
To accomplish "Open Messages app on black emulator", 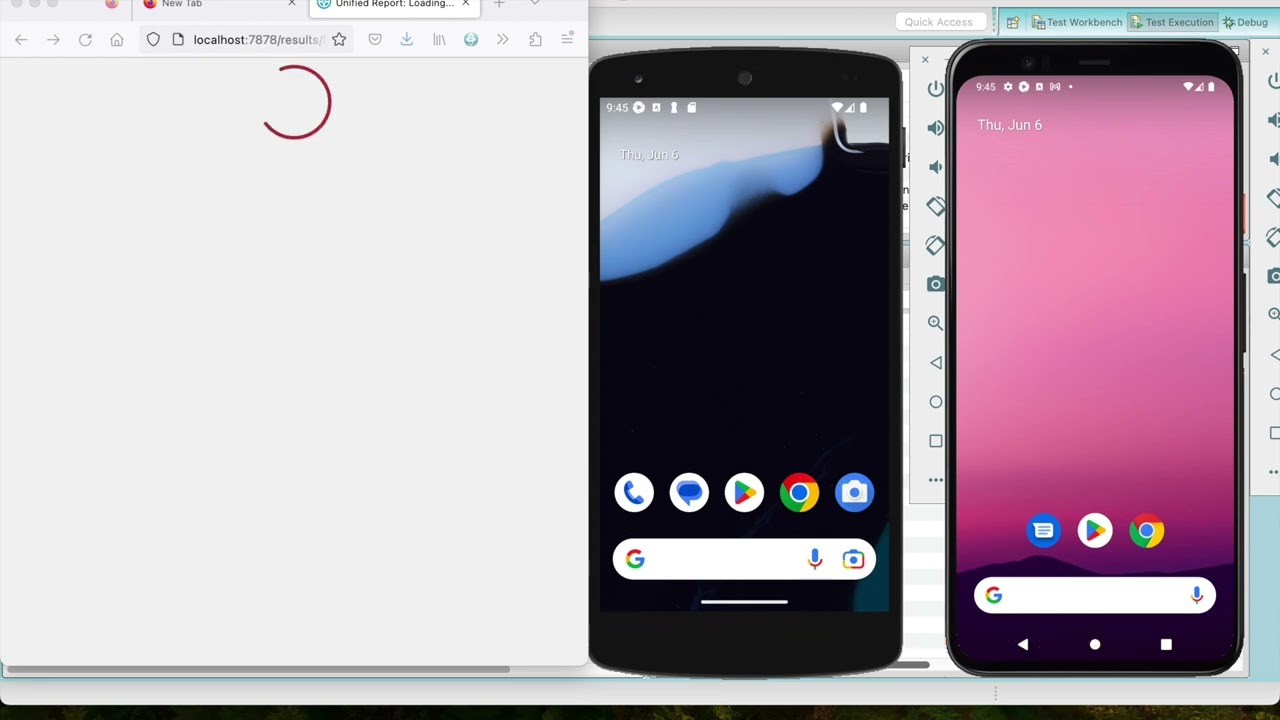I will point(689,492).
